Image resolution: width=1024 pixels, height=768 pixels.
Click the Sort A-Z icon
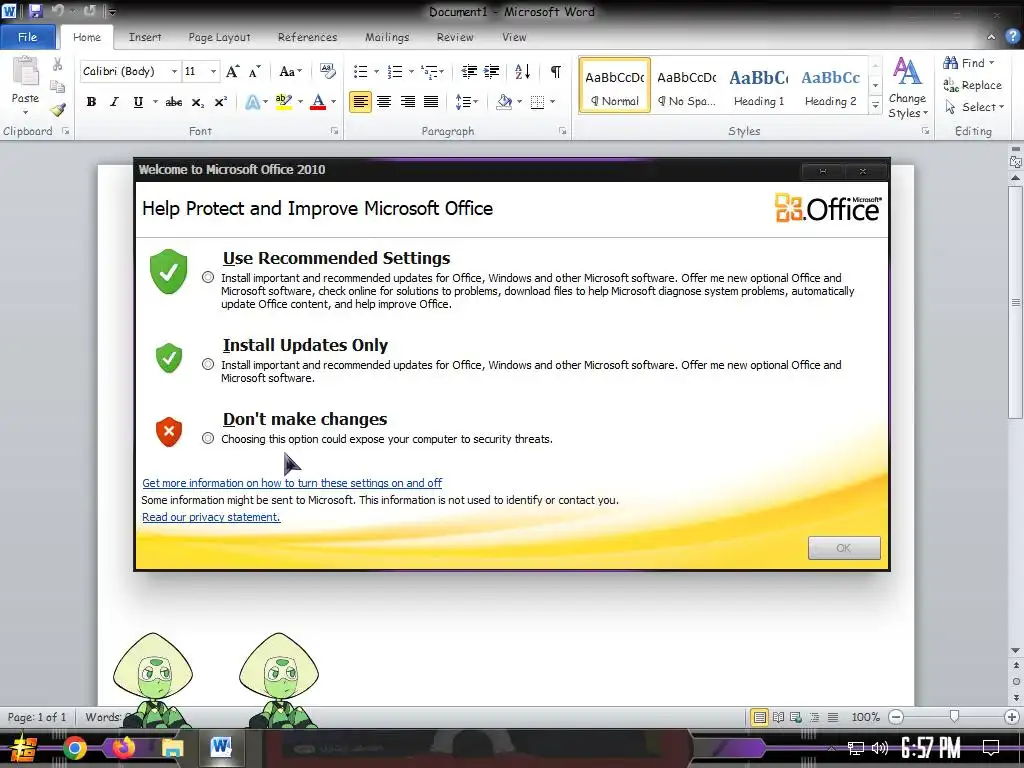coord(522,71)
